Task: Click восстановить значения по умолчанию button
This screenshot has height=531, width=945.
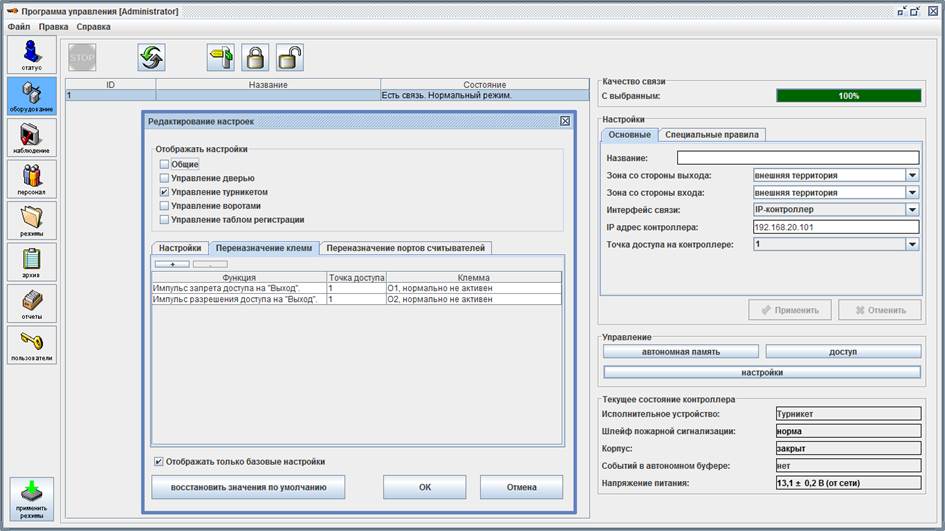Action: [248, 487]
